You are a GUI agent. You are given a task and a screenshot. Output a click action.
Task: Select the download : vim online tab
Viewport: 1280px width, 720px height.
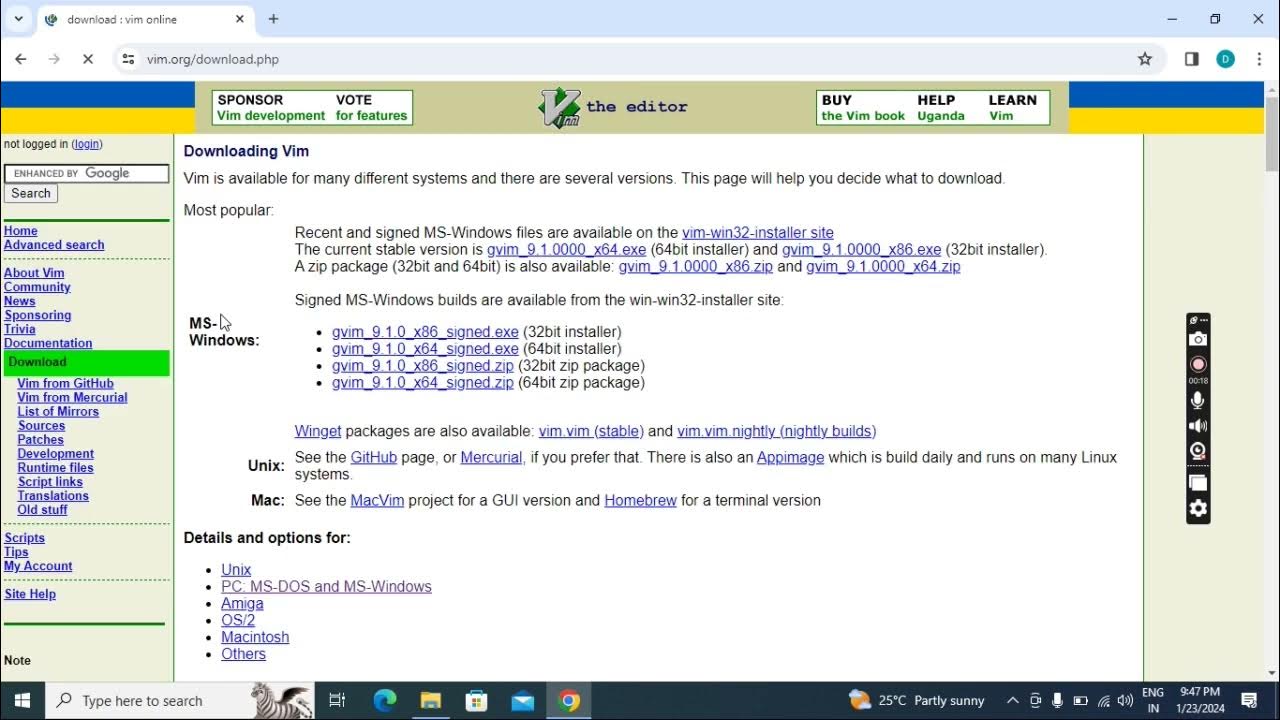tap(145, 19)
